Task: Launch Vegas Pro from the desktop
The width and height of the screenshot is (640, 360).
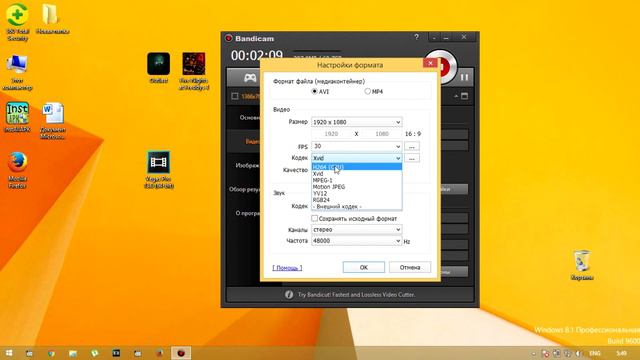Action: [x=158, y=170]
